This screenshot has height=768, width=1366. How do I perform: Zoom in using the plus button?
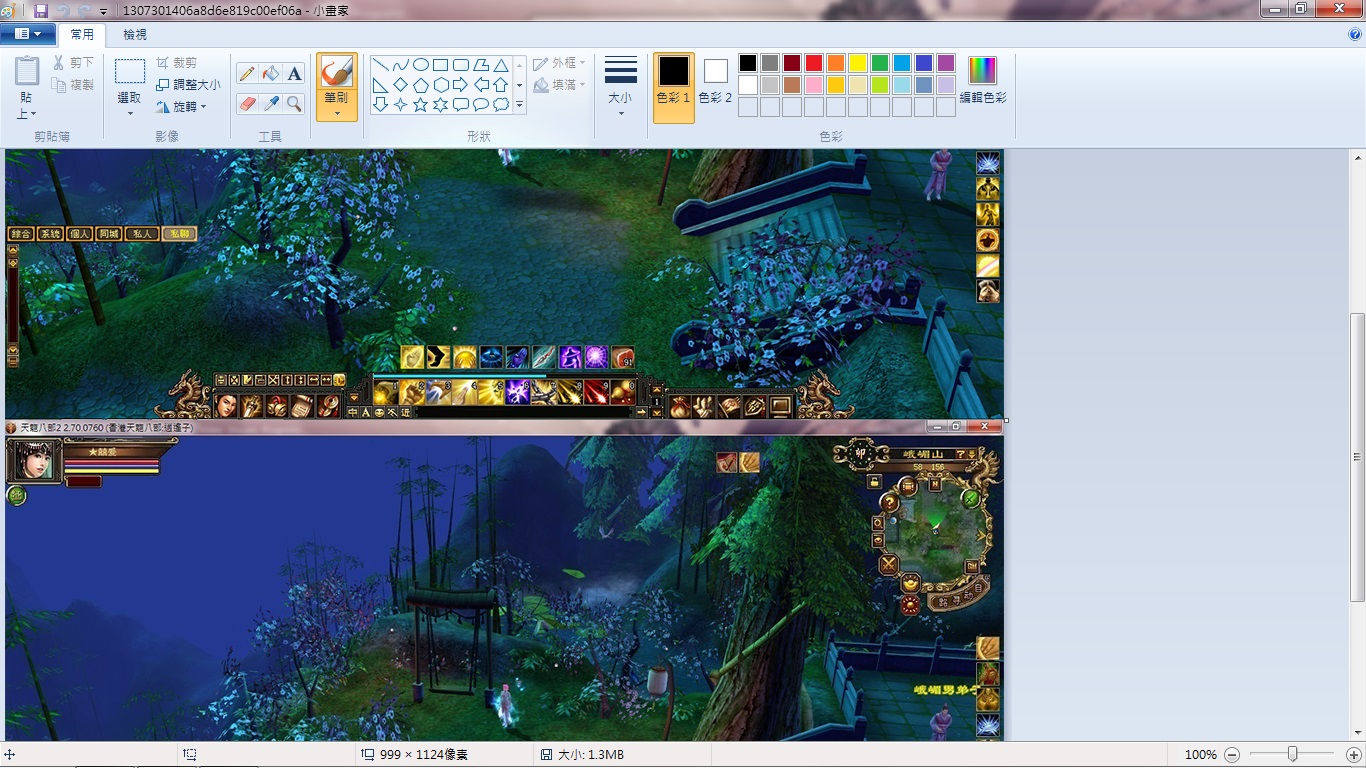[x=1354, y=755]
